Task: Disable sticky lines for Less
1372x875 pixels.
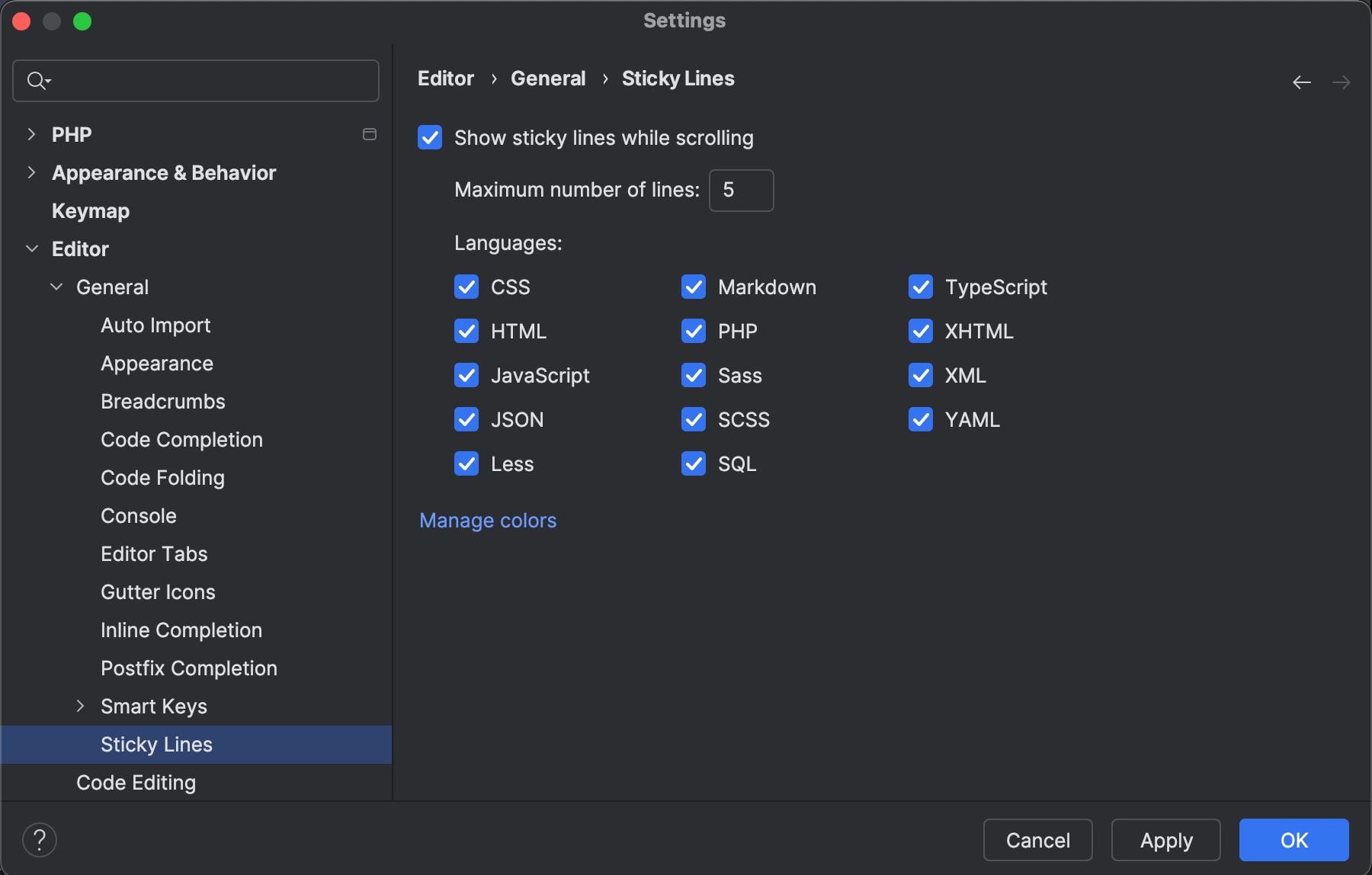Action: pyautogui.click(x=466, y=463)
